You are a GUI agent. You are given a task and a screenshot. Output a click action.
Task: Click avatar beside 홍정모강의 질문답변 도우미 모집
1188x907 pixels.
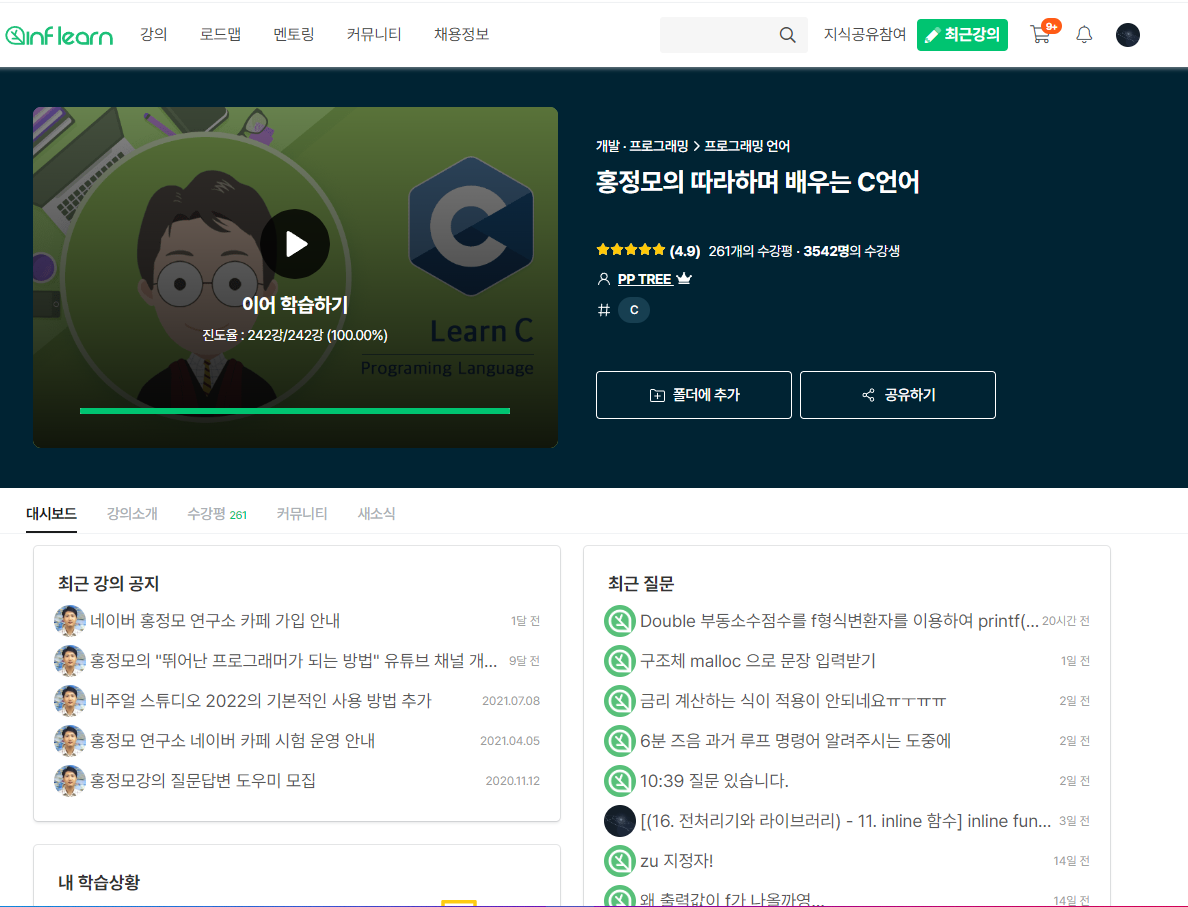tap(70, 780)
